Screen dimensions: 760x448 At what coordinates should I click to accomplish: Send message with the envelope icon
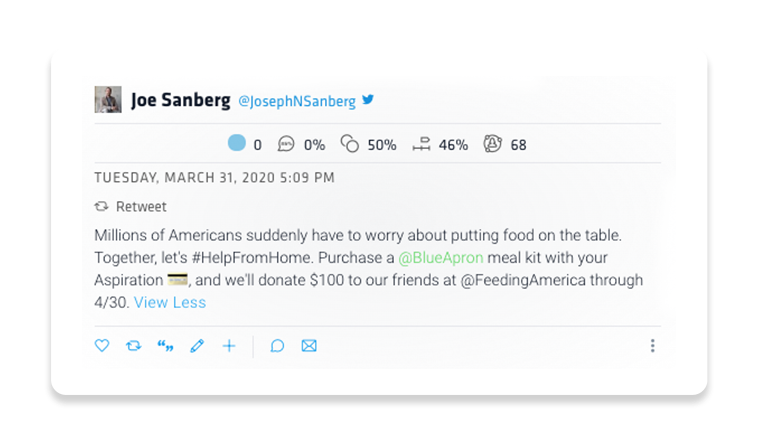click(309, 346)
